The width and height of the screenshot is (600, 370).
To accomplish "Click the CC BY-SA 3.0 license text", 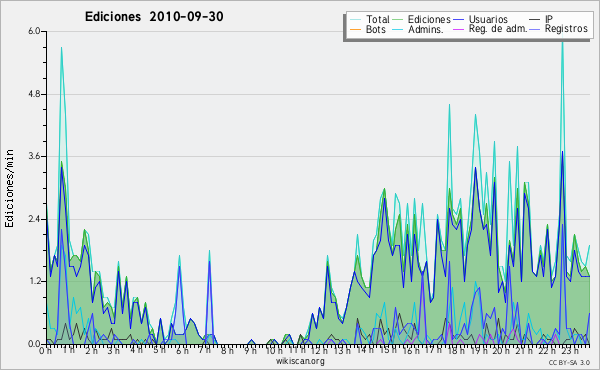I will (569, 362).
